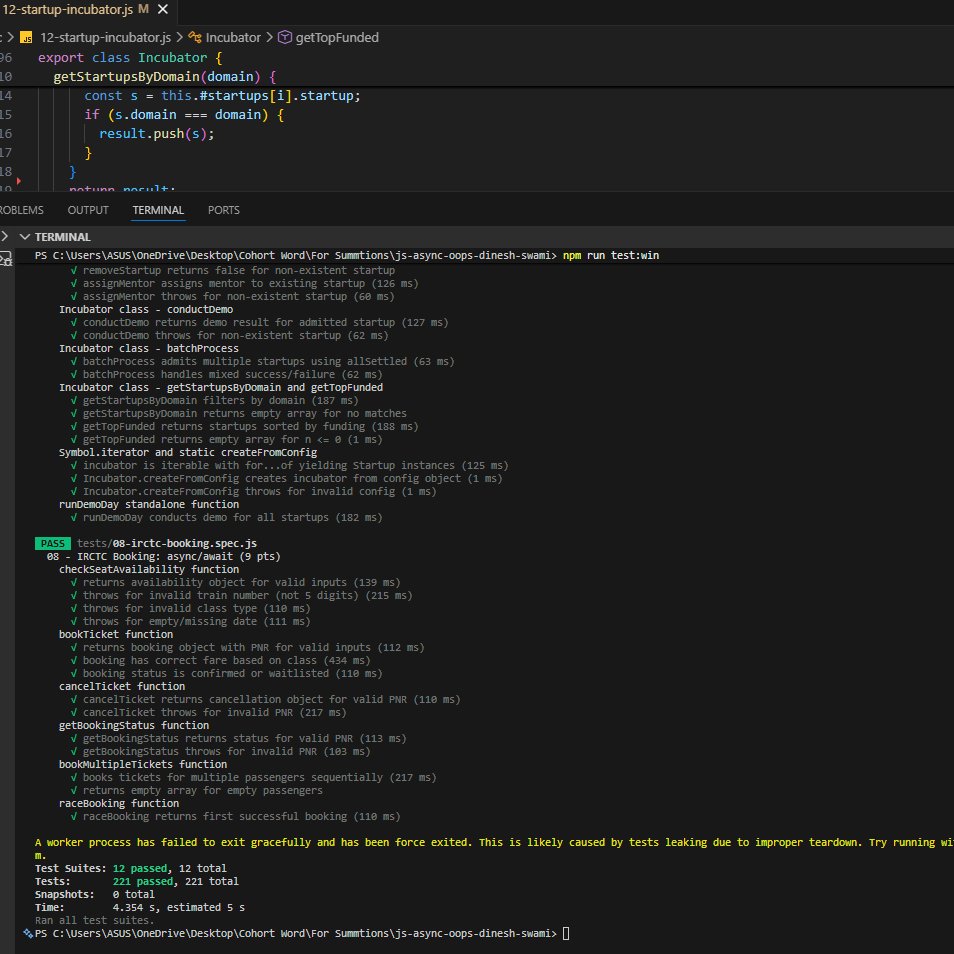Click the method cube icon beside getTopFunded
954x954 pixels.
click(x=285, y=38)
